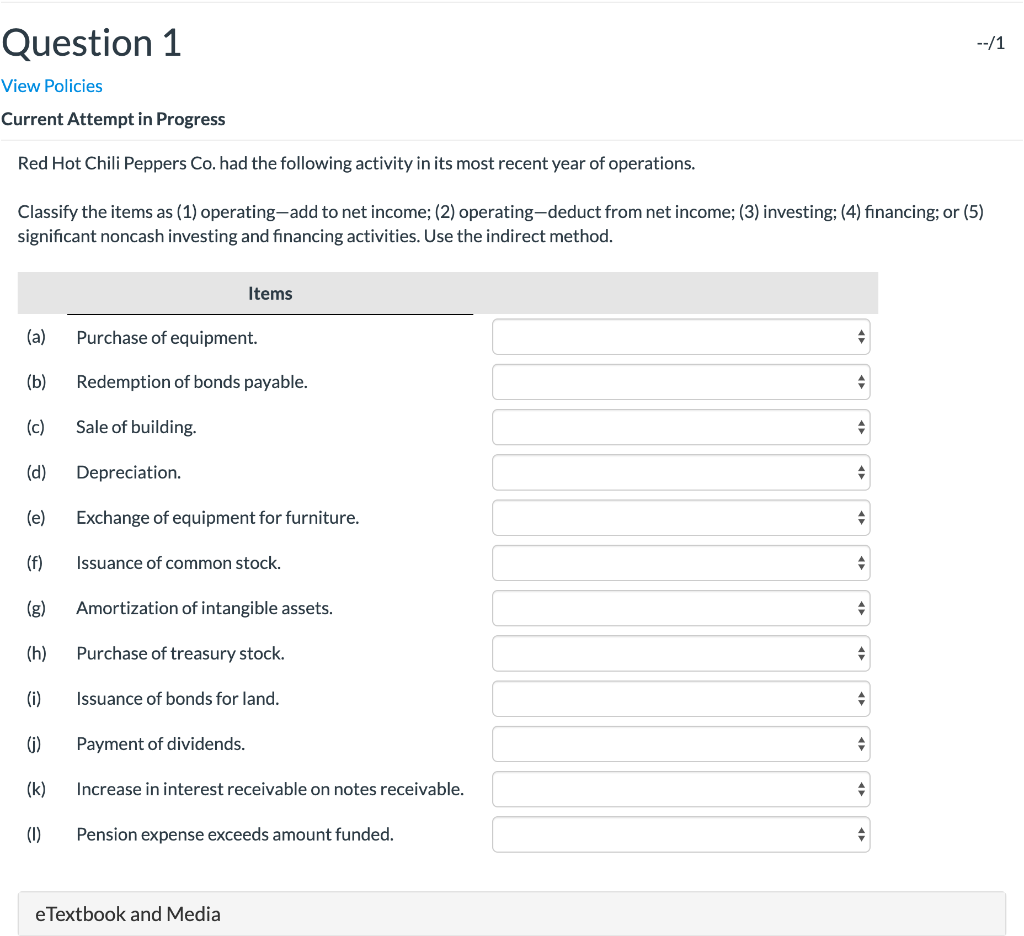Image resolution: width=1024 pixels, height=936 pixels.
Task: Open the dropdown for Exchange of equipment for furniture
Action: point(680,517)
